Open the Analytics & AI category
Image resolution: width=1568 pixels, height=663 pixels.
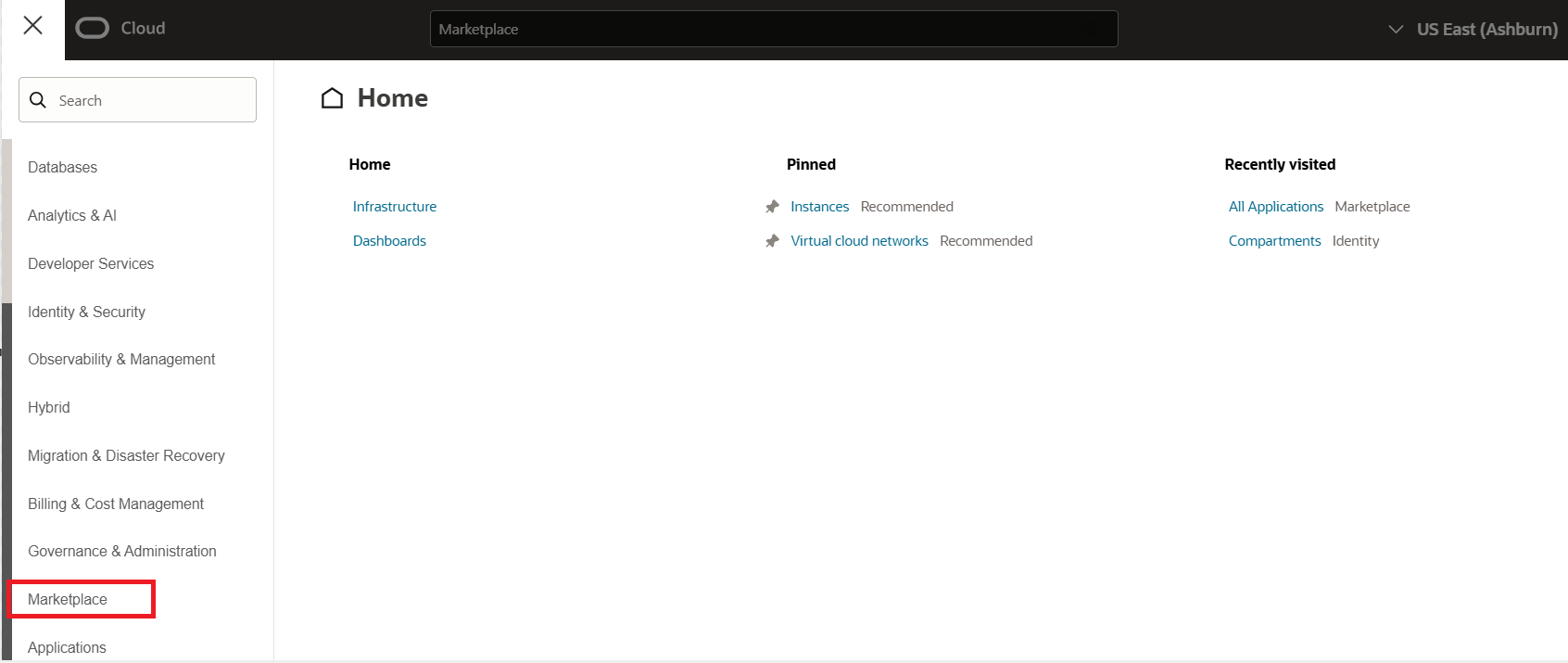[x=72, y=215]
